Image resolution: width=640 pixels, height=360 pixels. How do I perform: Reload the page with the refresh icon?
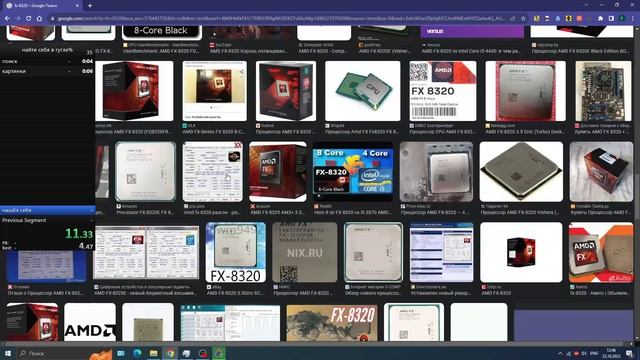click(x=29, y=18)
